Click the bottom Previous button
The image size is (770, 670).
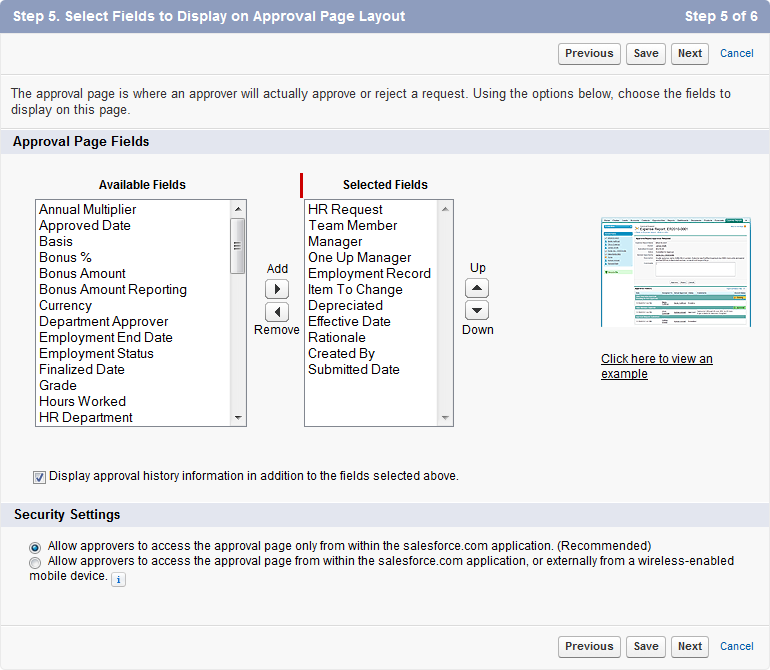click(x=589, y=647)
